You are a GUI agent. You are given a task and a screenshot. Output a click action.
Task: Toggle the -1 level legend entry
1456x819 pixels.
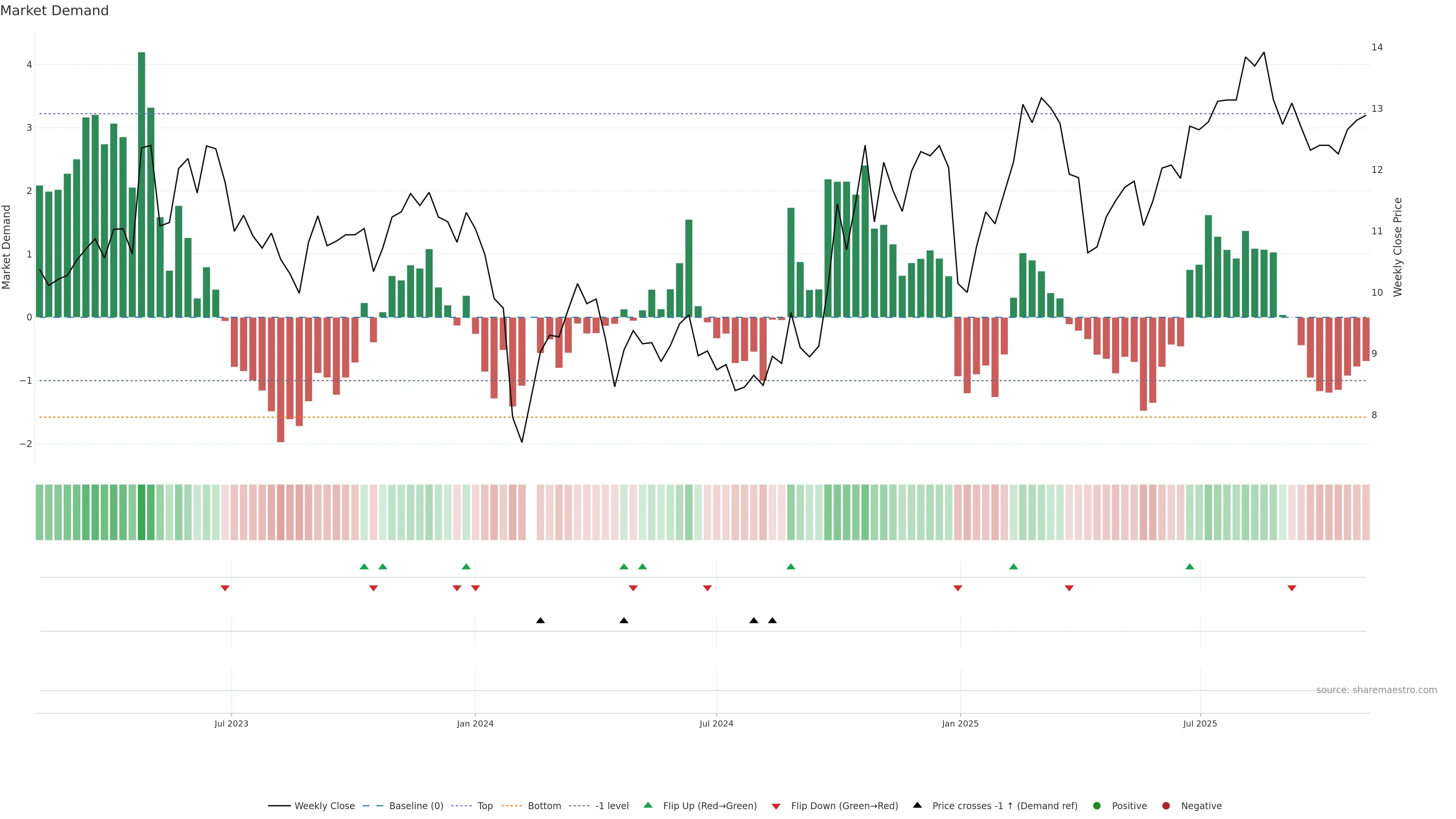tap(612, 805)
